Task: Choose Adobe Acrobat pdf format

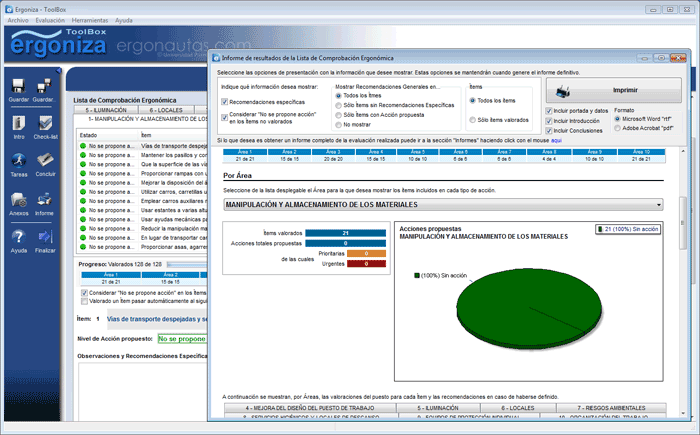Action: 617,128
